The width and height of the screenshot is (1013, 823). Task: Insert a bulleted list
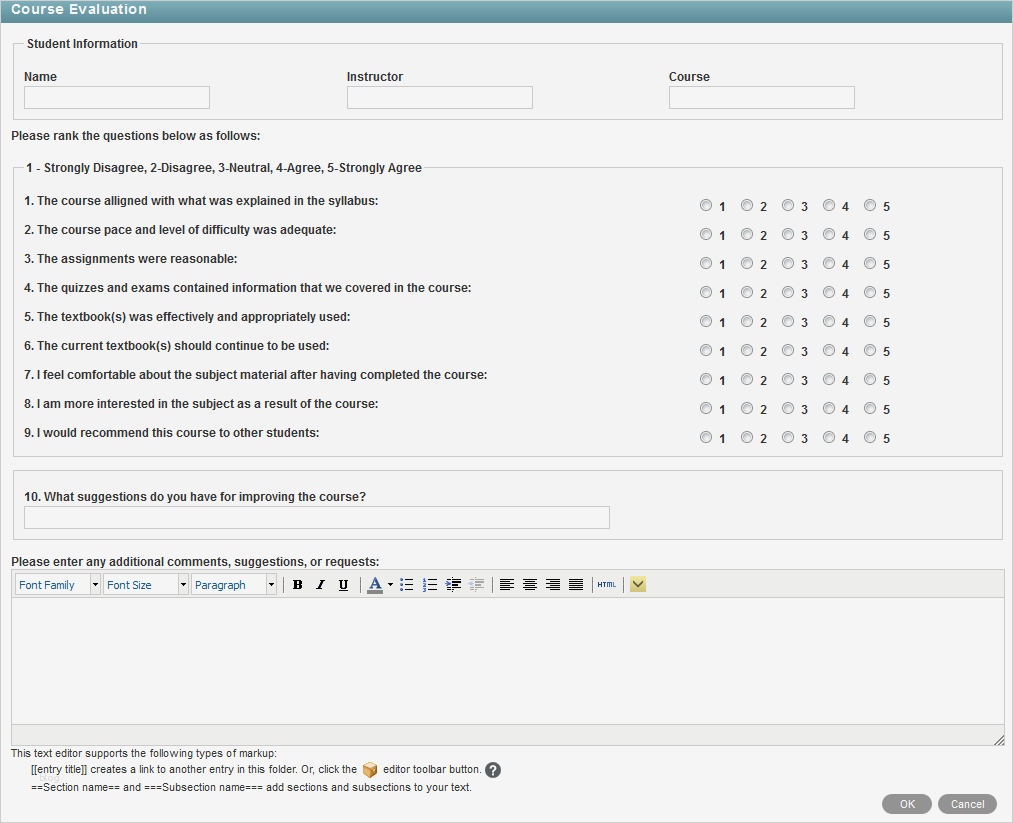406,585
